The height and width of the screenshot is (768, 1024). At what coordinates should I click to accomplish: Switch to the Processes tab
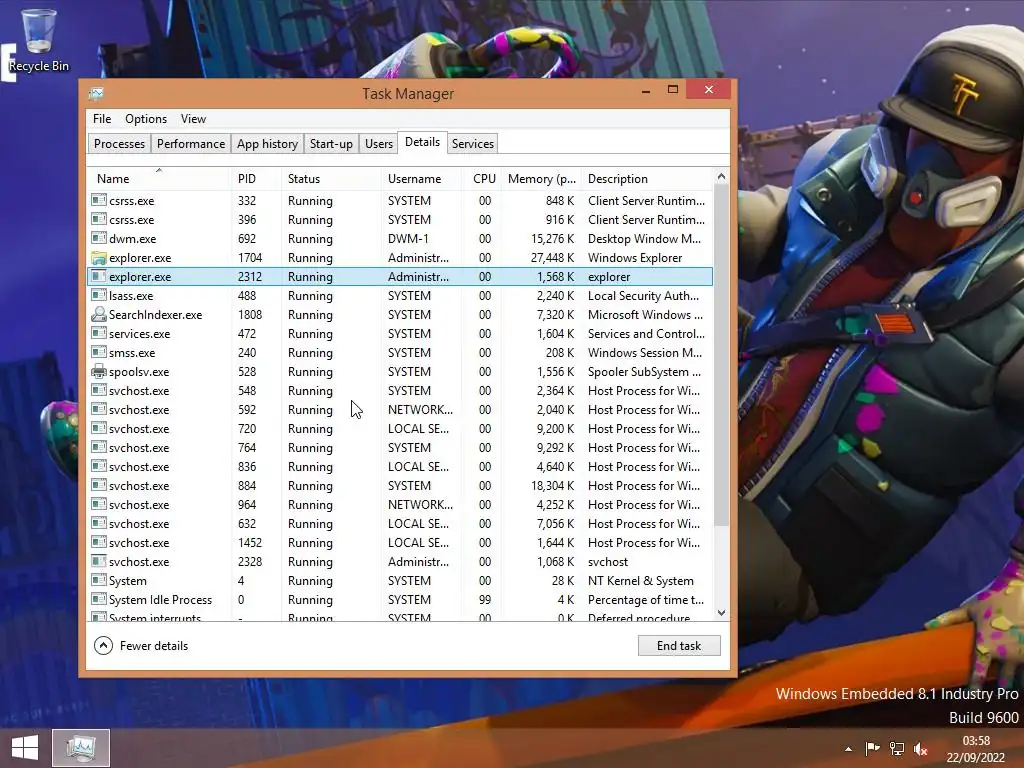(120, 144)
